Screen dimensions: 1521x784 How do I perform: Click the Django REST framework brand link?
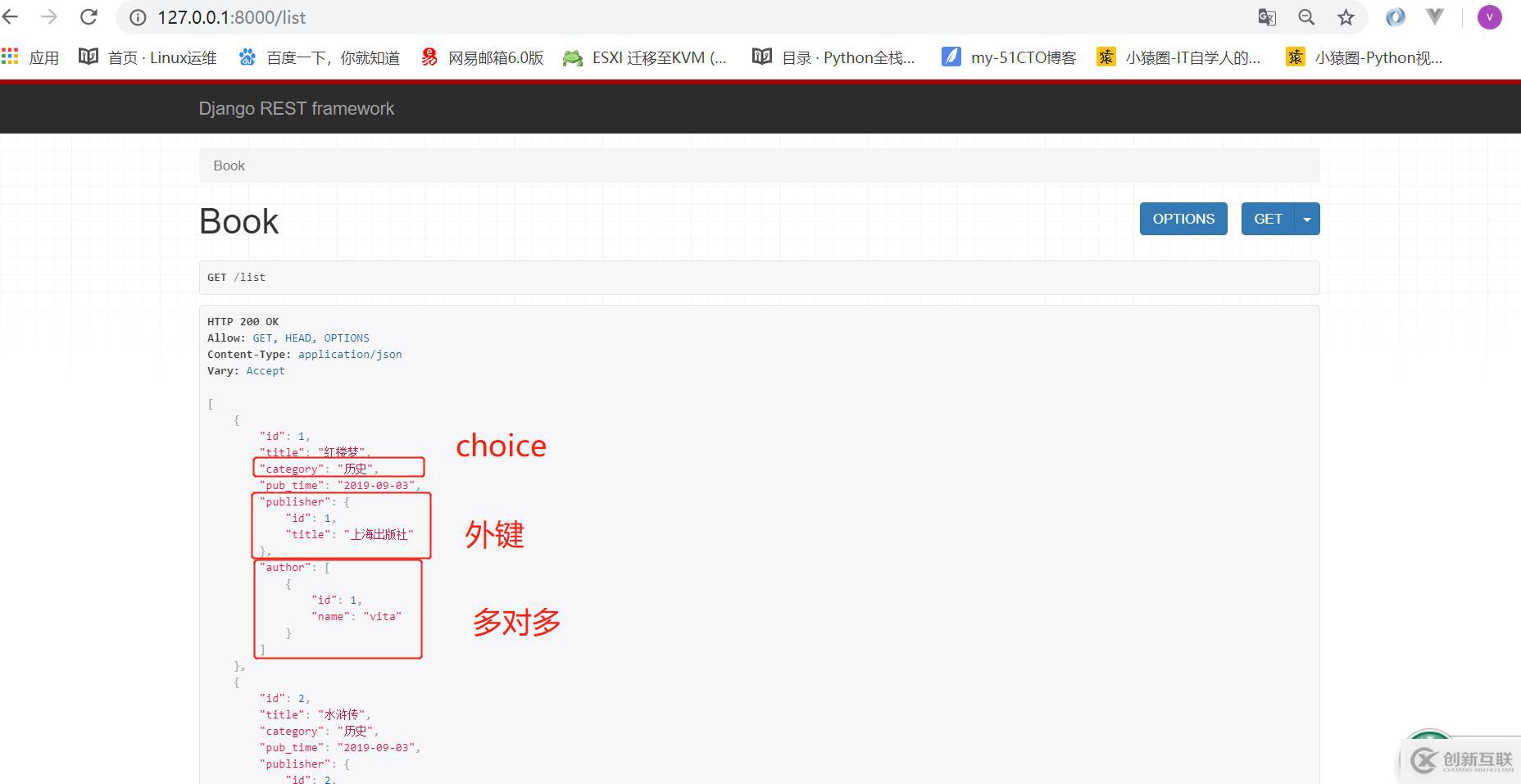[x=297, y=109]
